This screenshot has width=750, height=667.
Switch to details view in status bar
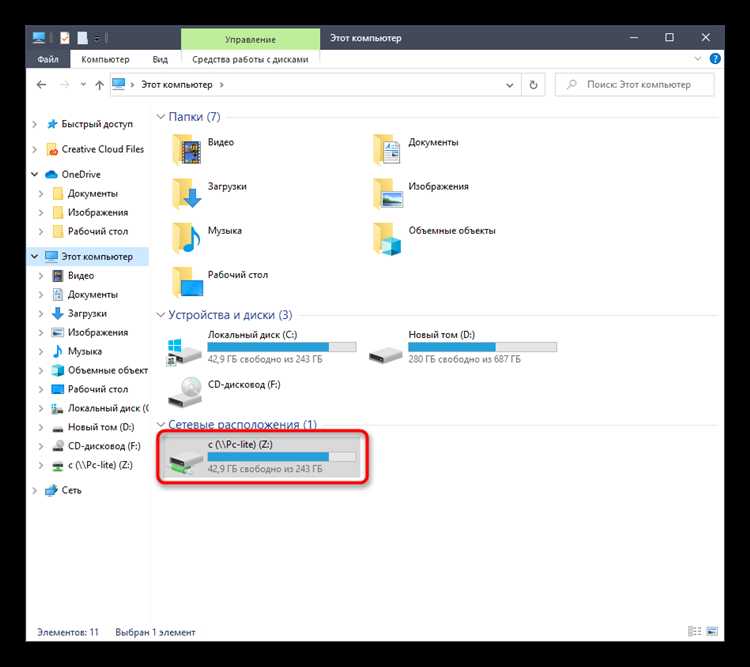click(694, 632)
